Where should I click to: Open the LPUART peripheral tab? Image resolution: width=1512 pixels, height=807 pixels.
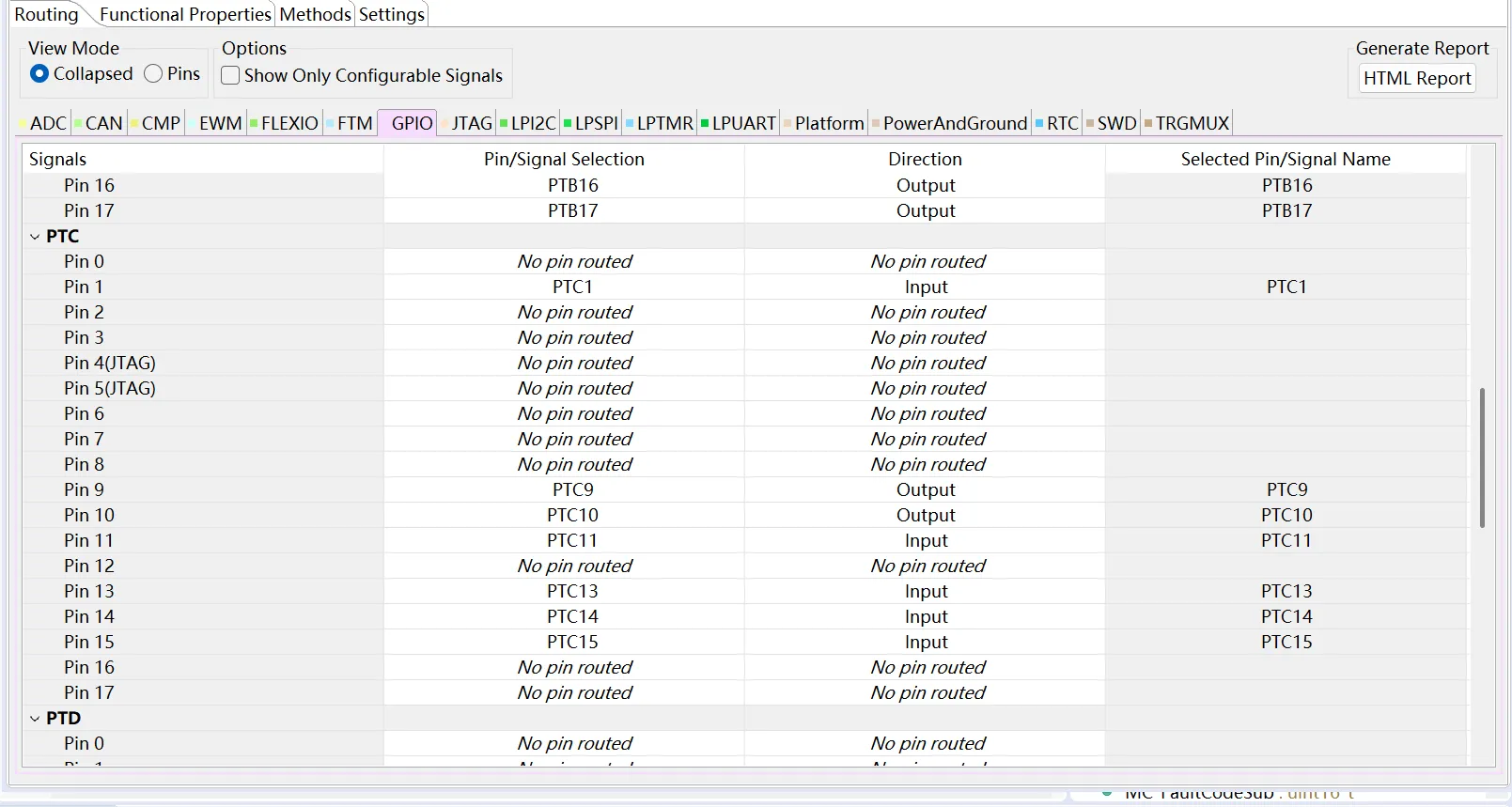tap(739, 123)
